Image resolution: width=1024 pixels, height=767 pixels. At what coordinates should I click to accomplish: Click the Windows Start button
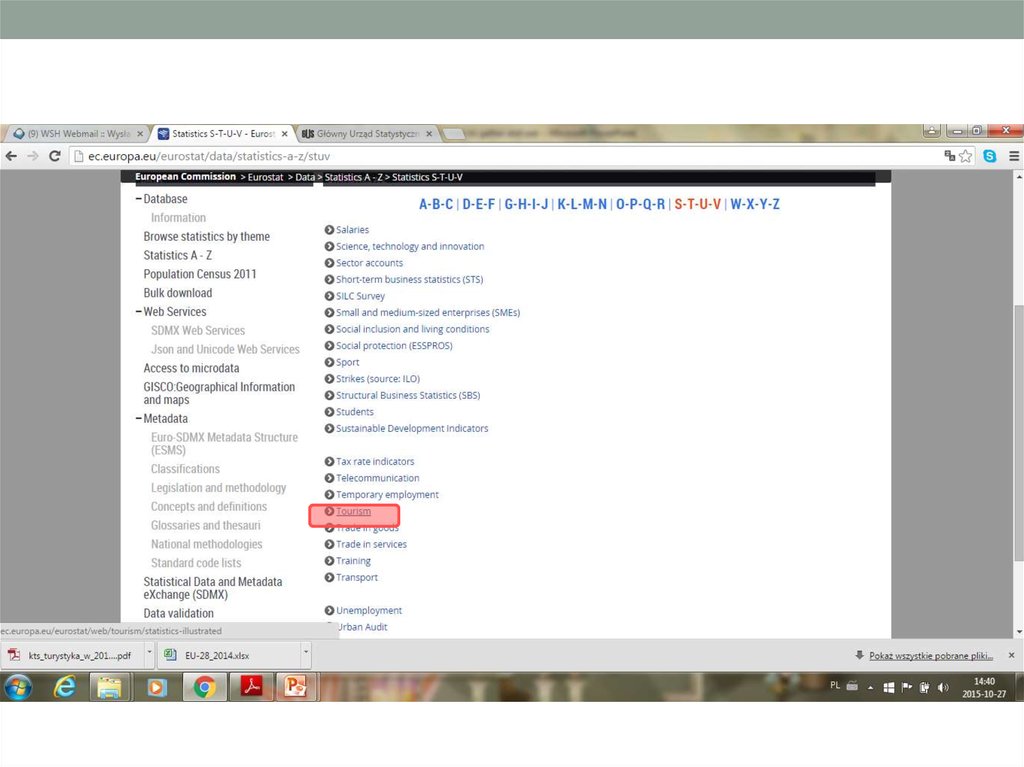coord(18,687)
